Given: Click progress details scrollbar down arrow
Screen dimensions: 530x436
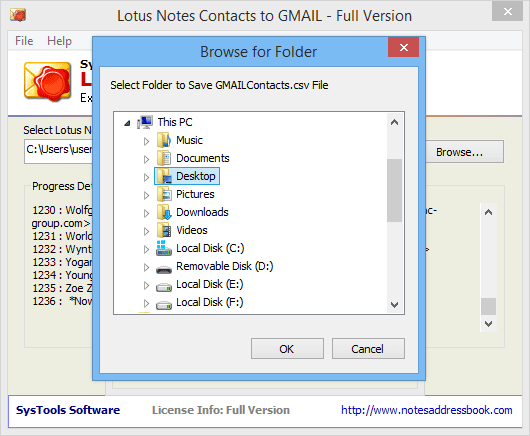Looking at the screenshot, I should (x=488, y=323).
